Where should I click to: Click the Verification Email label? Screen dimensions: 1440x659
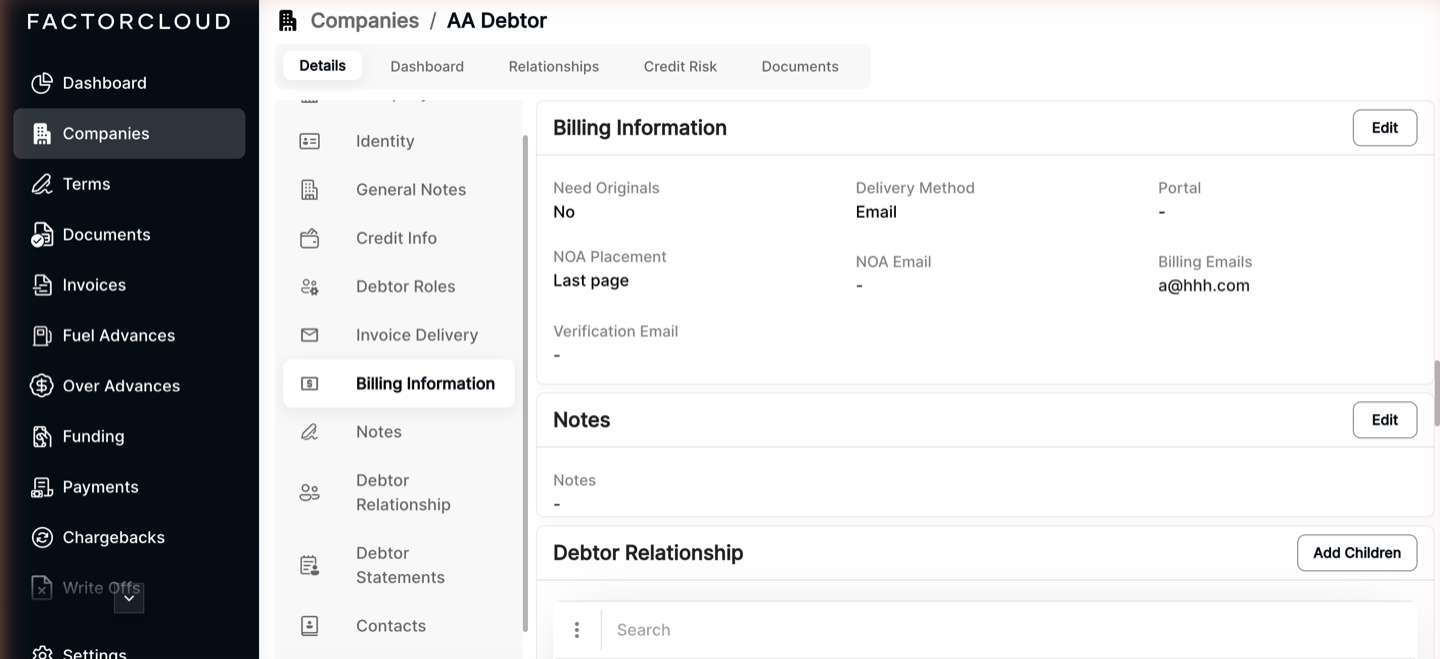[x=616, y=331]
